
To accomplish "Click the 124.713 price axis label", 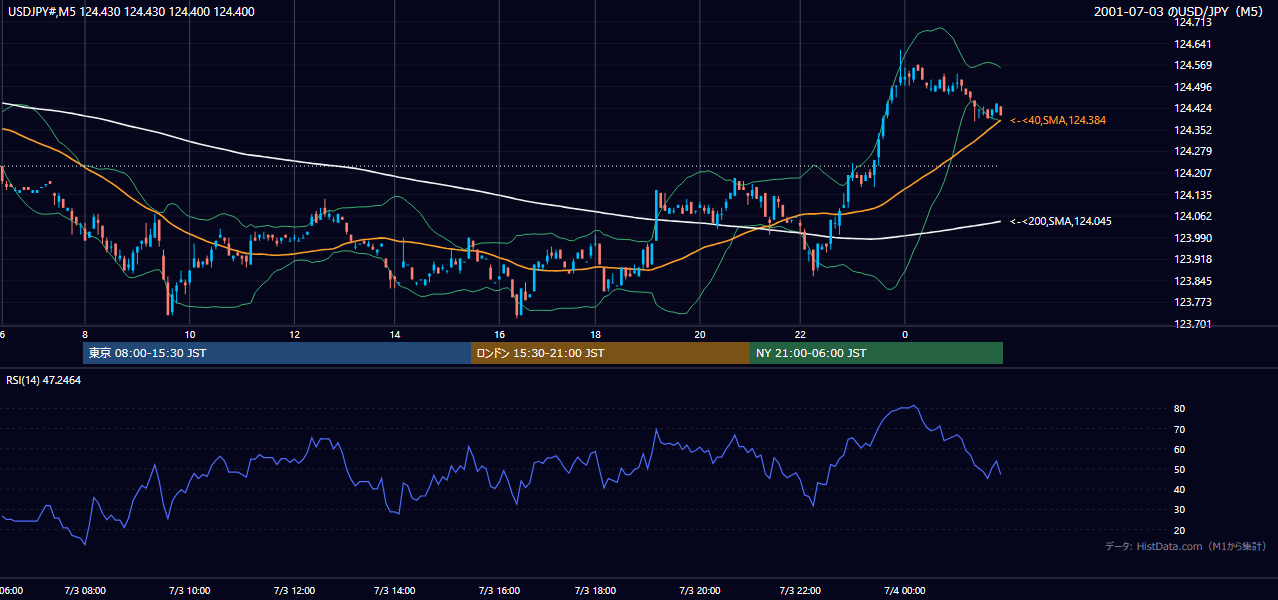I will (x=1193, y=23).
